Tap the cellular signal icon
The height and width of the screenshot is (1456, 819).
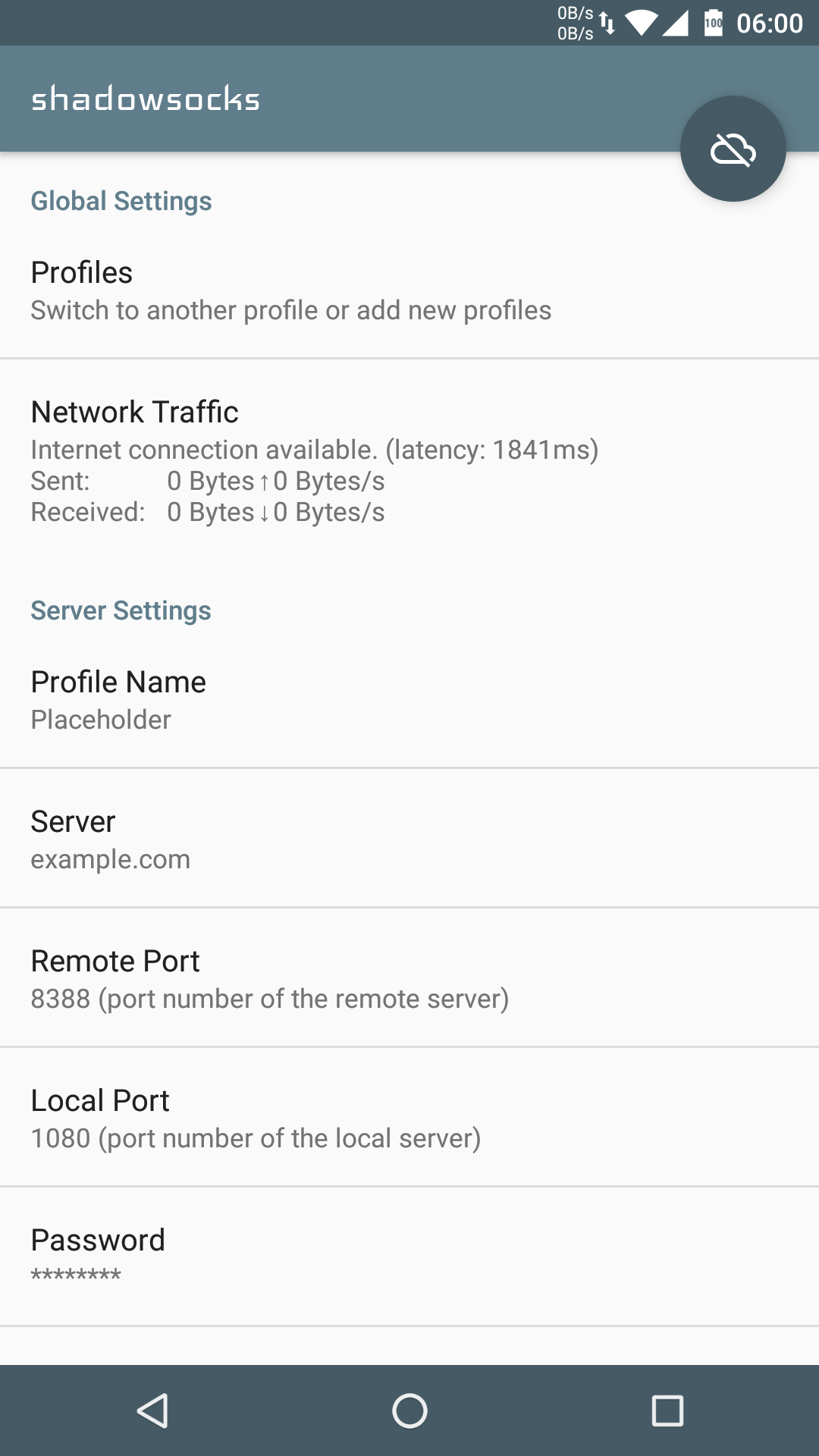pos(676,23)
